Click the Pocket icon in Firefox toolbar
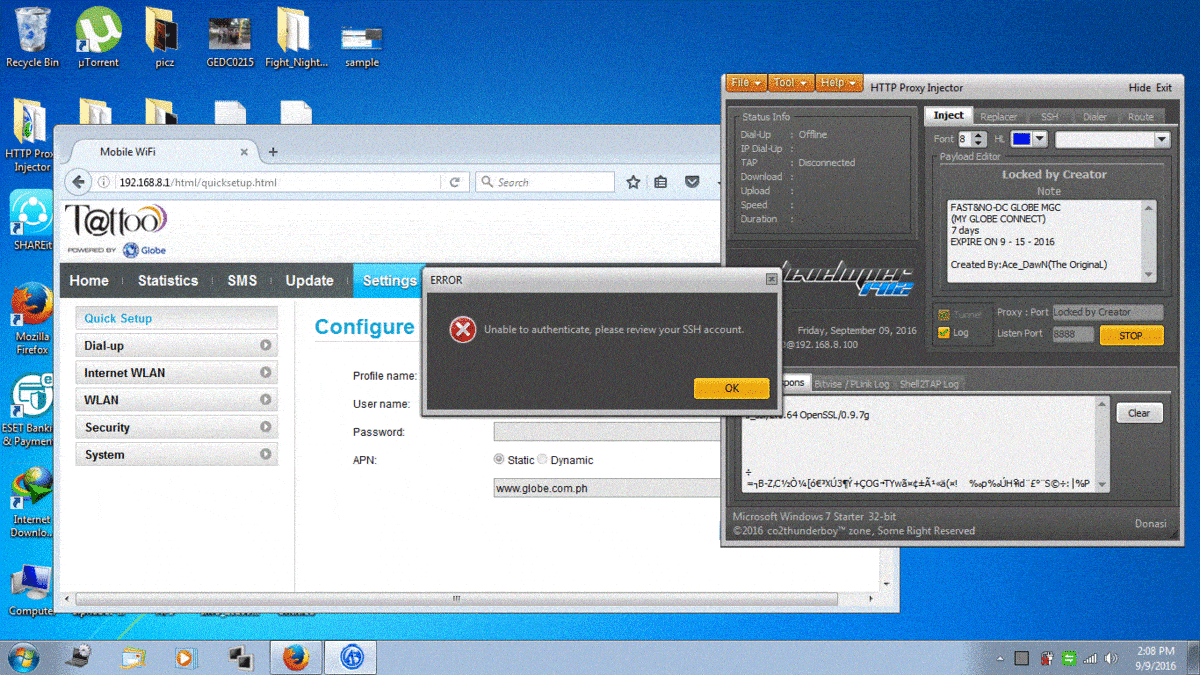Image resolution: width=1200 pixels, height=675 pixels. coord(691,182)
